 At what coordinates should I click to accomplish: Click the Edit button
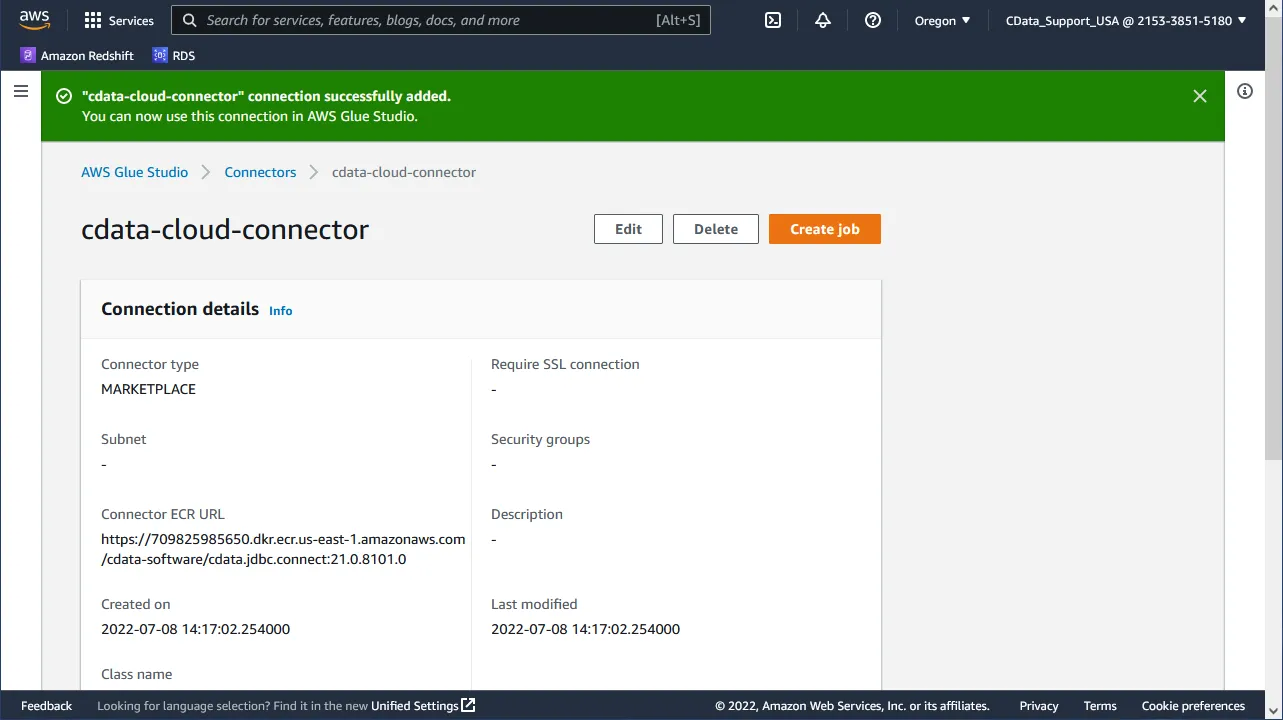pyautogui.click(x=628, y=228)
